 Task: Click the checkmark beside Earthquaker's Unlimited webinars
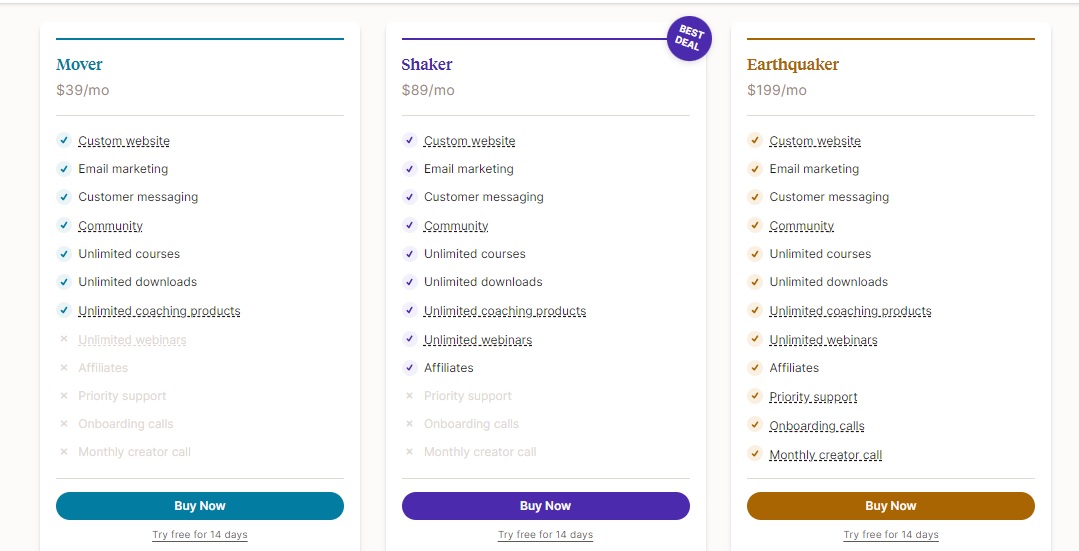(x=755, y=340)
